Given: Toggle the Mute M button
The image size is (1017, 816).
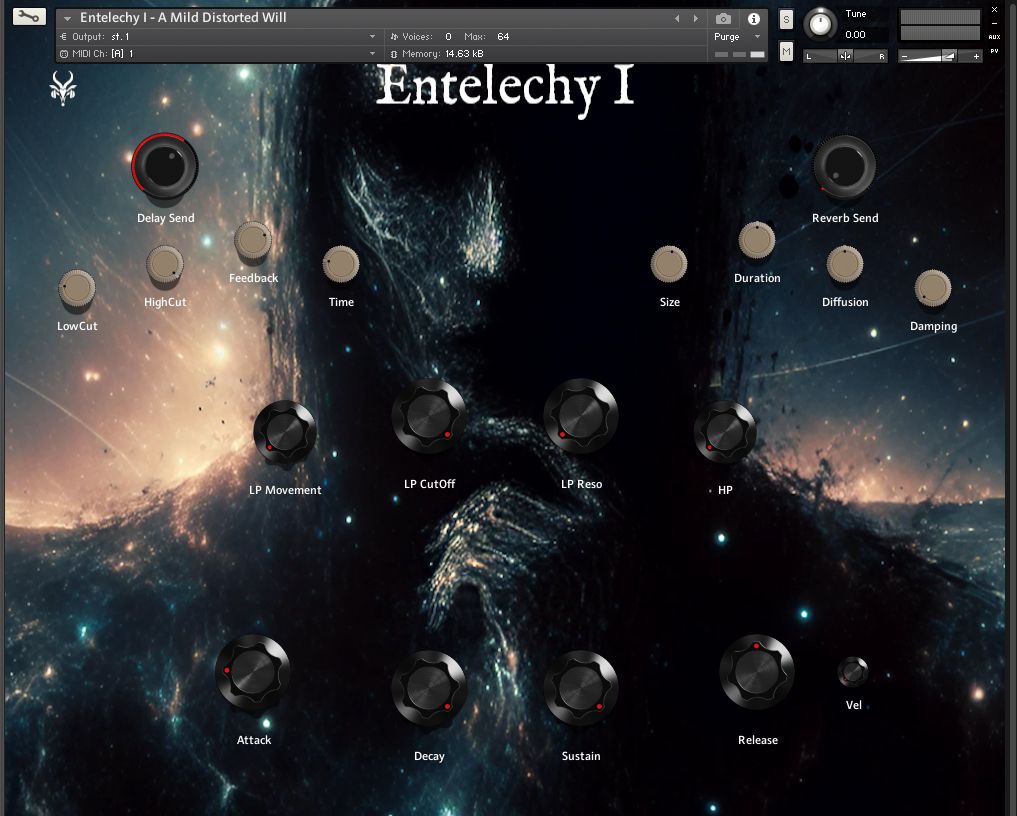Looking at the screenshot, I should 786,51.
